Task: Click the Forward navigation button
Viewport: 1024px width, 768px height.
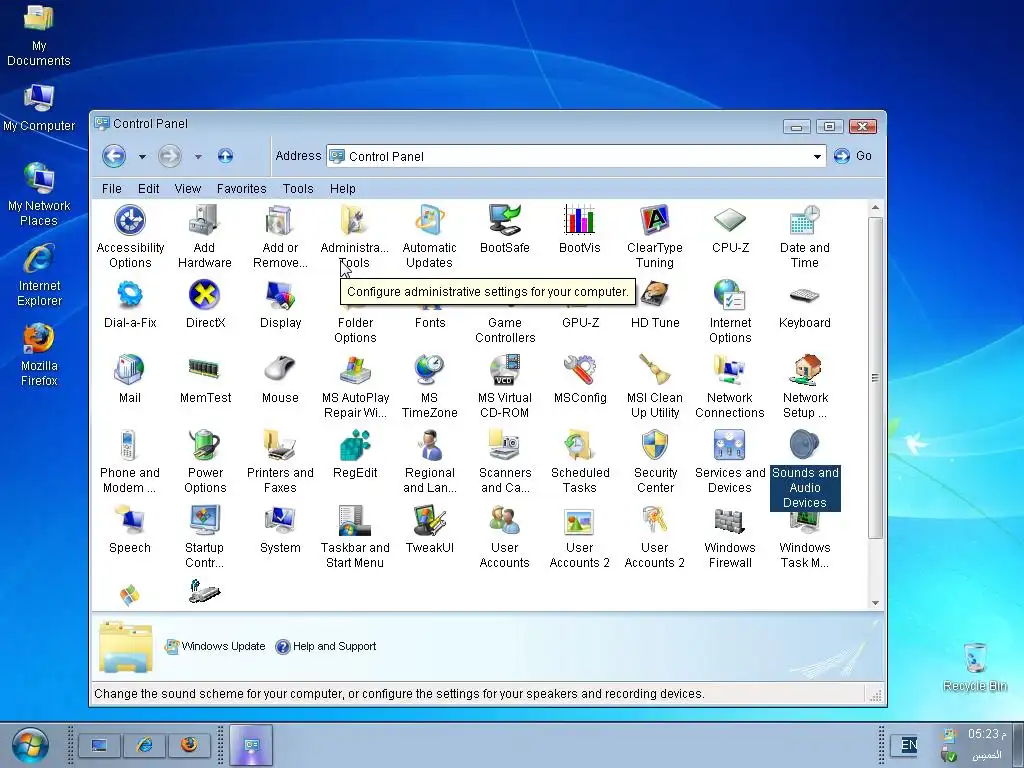Action: point(170,156)
